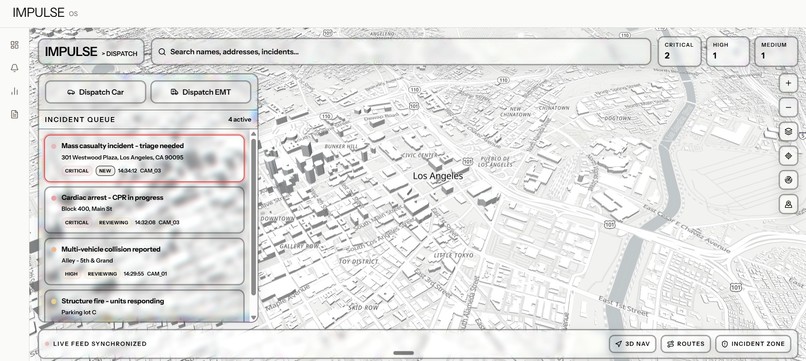Click Los Angeles map label
Viewport: 806px width, 361px height.
[438, 176]
